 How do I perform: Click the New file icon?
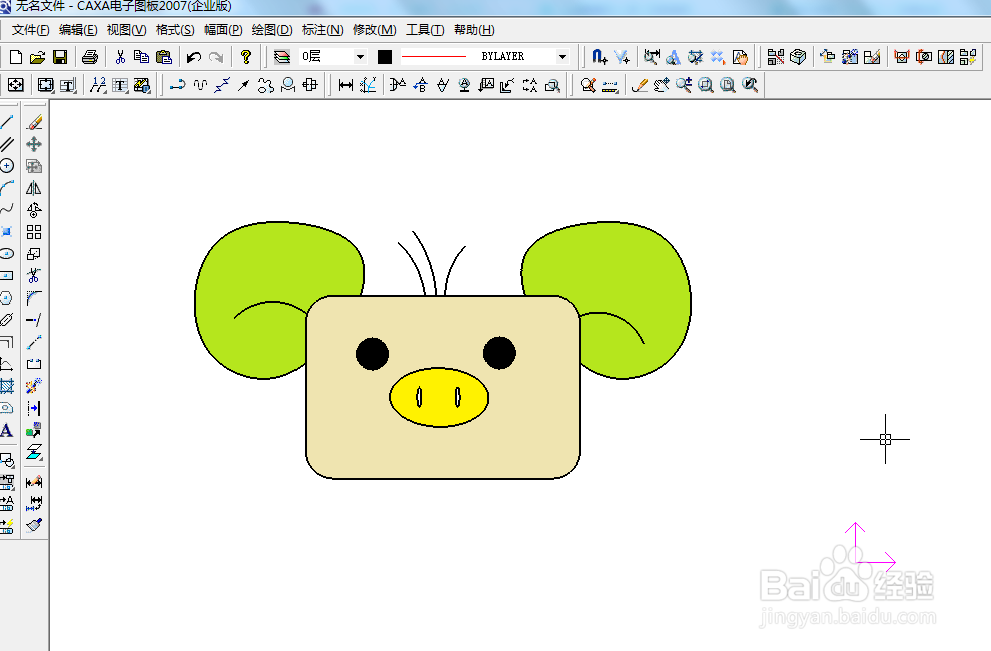pyautogui.click(x=16, y=57)
